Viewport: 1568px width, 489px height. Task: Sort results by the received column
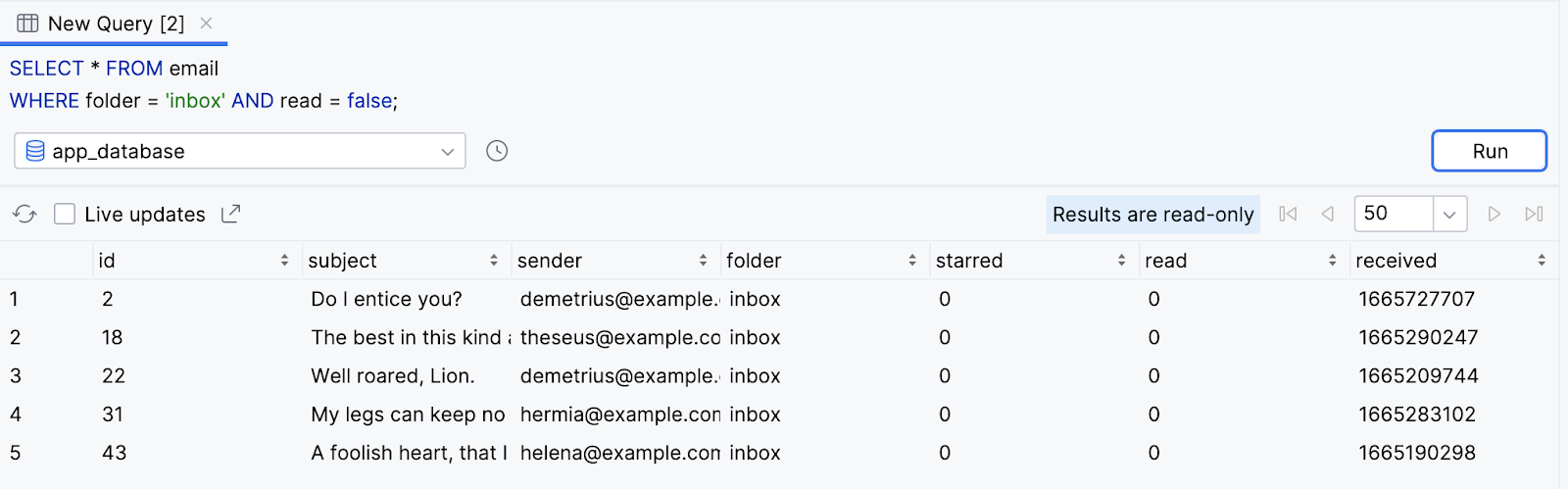click(x=1542, y=261)
